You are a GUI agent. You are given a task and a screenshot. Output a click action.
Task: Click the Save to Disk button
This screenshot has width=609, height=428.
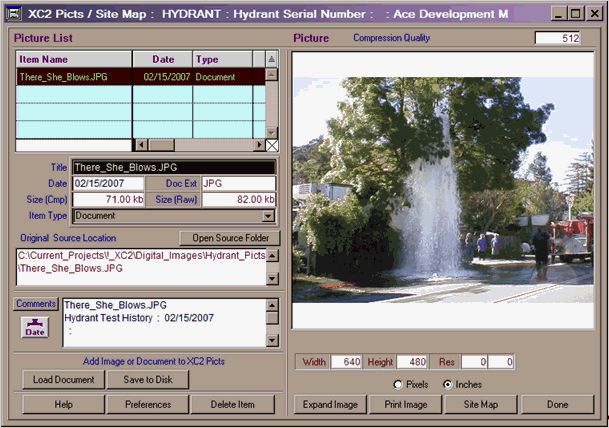point(147,380)
